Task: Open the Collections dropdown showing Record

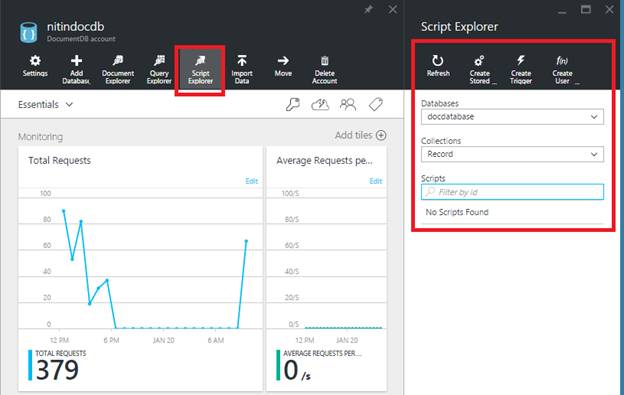Action: [512, 154]
